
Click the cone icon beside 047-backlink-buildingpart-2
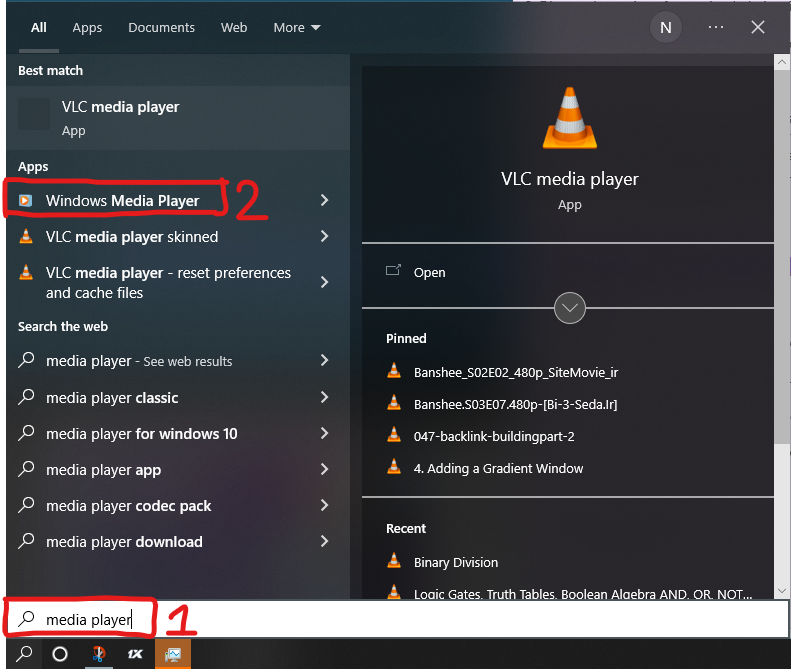[394, 435]
